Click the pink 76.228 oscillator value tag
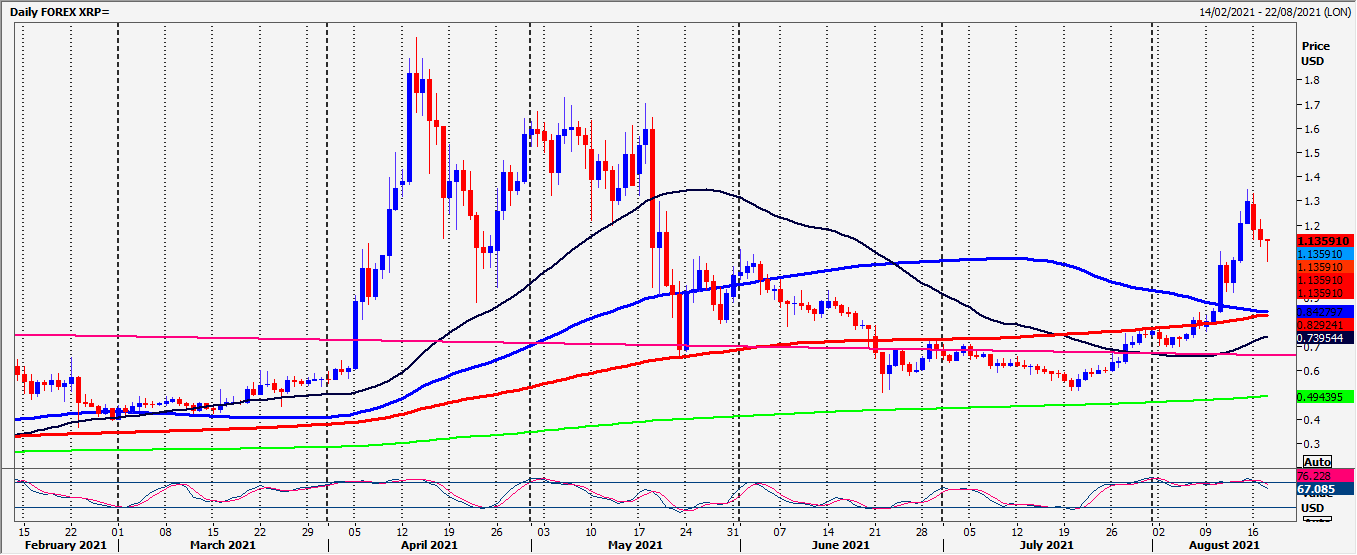This screenshot has height=555, width=1357. [x=1316, y=476]
